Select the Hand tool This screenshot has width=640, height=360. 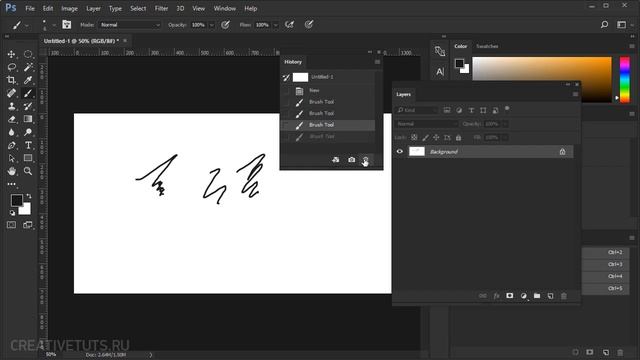click(11, 171)
